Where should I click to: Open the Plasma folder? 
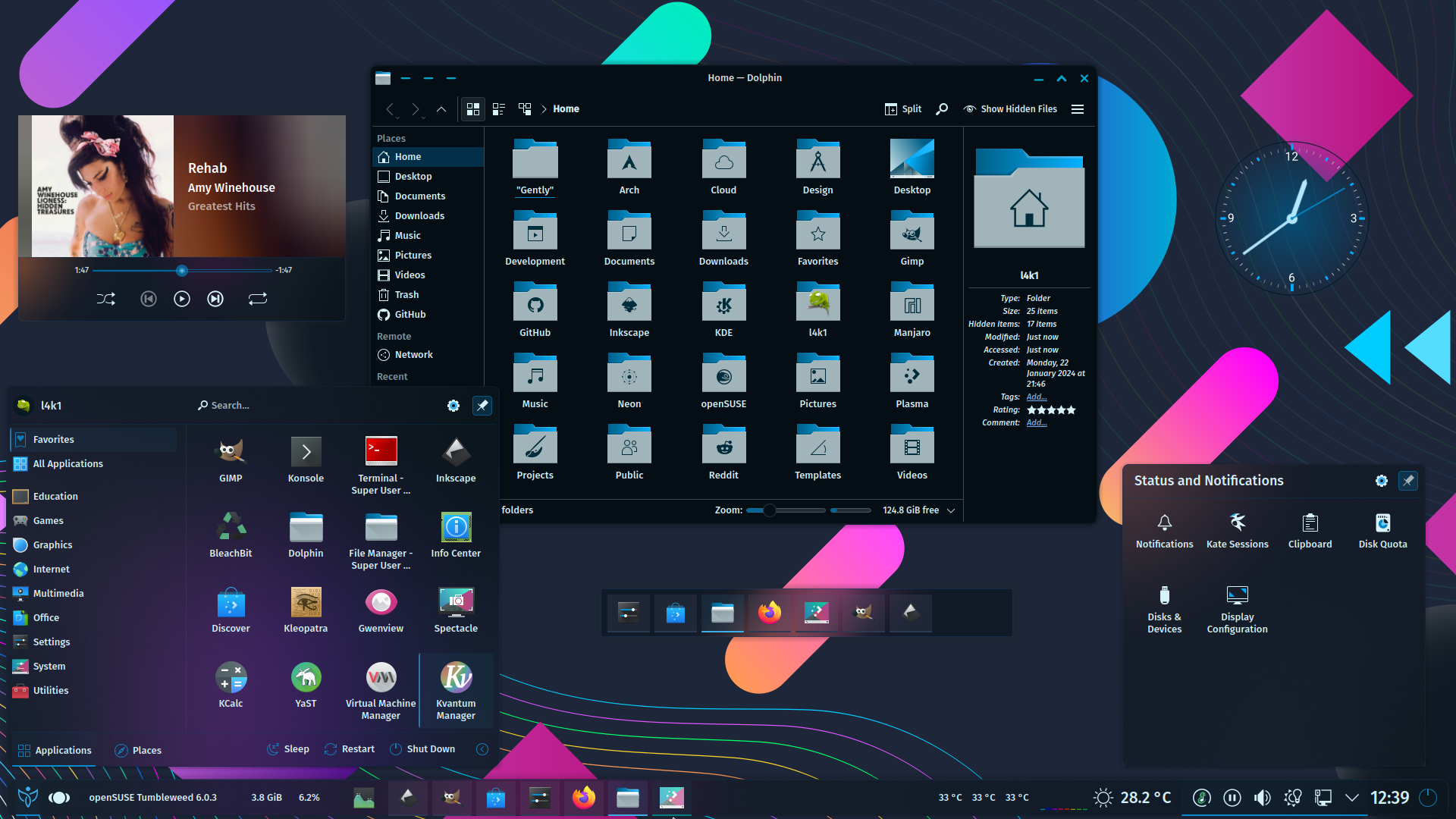click(x=912, y=381)
